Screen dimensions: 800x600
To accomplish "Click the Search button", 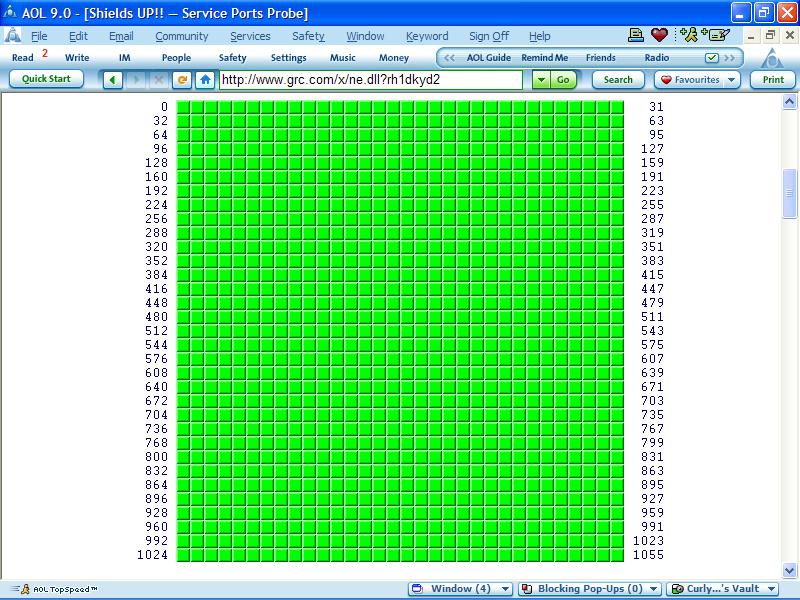I will click(x=618, y=80).
